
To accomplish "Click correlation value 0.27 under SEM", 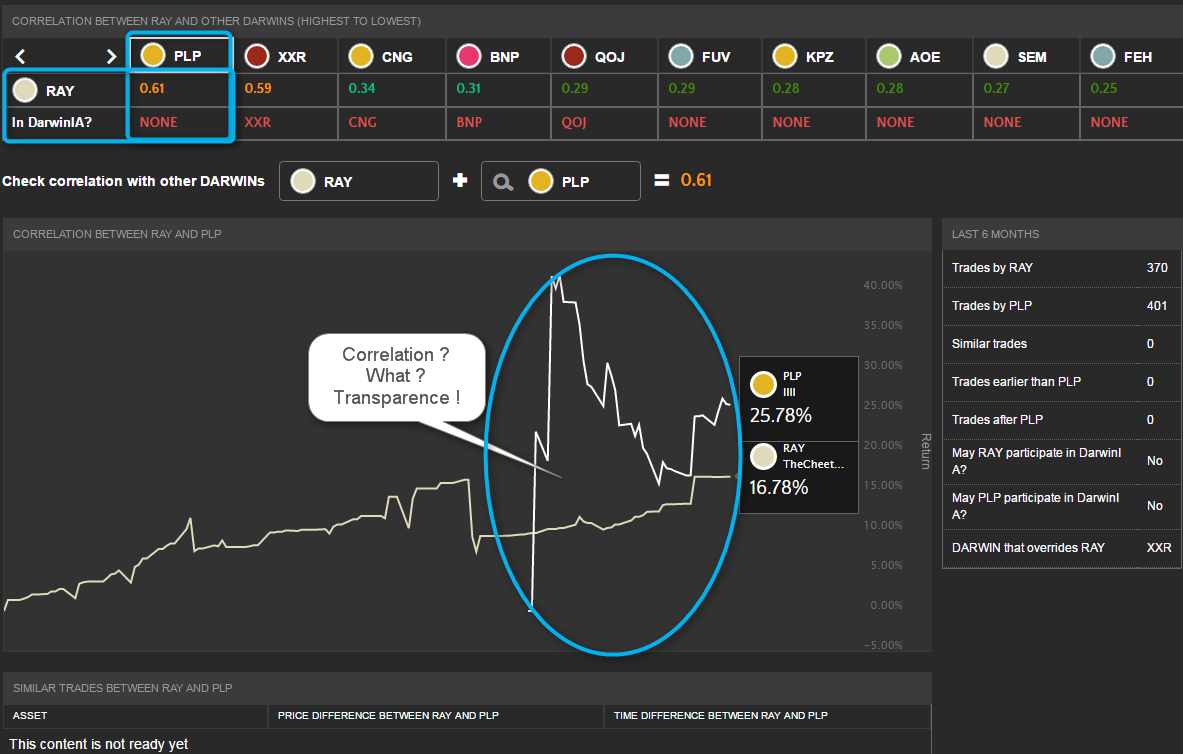I will [996, 88].
